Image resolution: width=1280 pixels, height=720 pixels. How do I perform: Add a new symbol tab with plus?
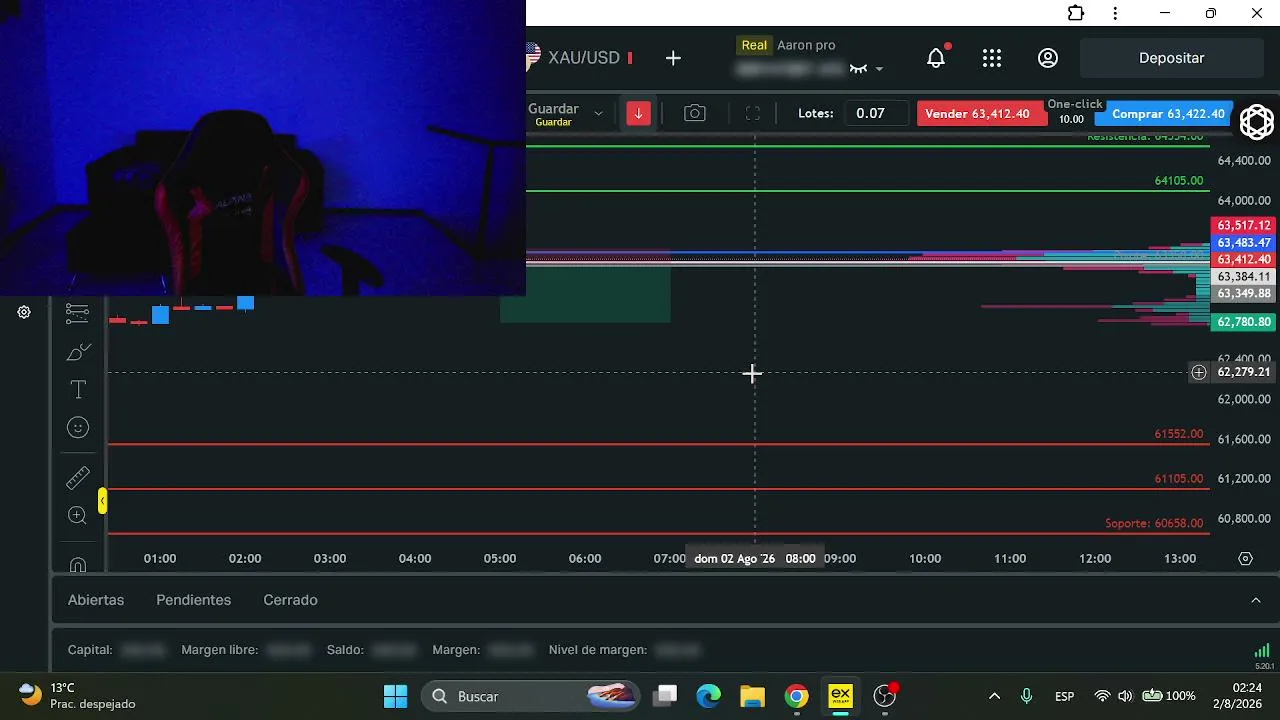[673, 58]
